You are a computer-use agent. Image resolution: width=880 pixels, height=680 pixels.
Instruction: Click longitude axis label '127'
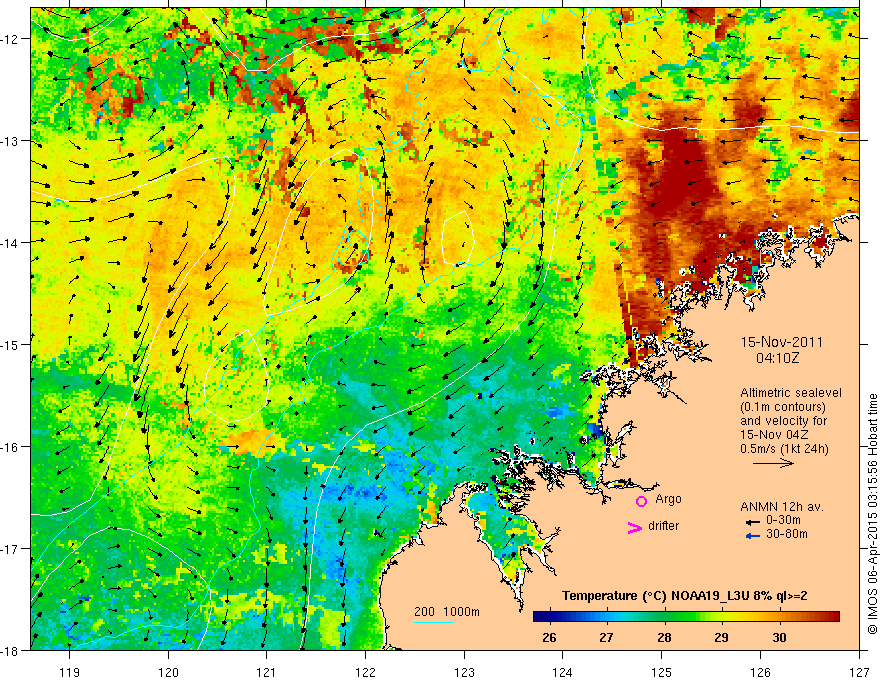click(859, 672)
